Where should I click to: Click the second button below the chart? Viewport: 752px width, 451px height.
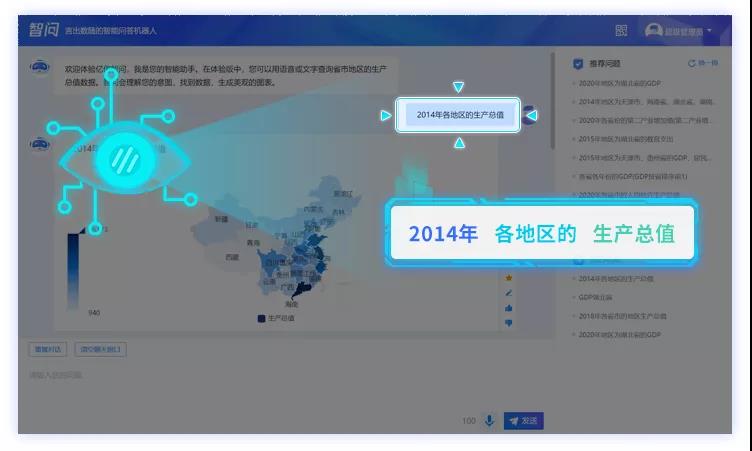[x=100, y=349]
